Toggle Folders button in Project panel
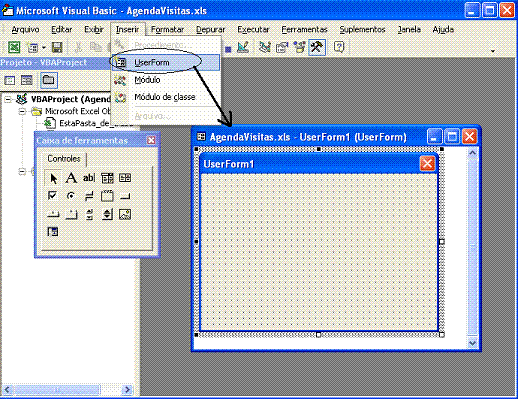This screenshot has height=399, width=518. (49, 80)
